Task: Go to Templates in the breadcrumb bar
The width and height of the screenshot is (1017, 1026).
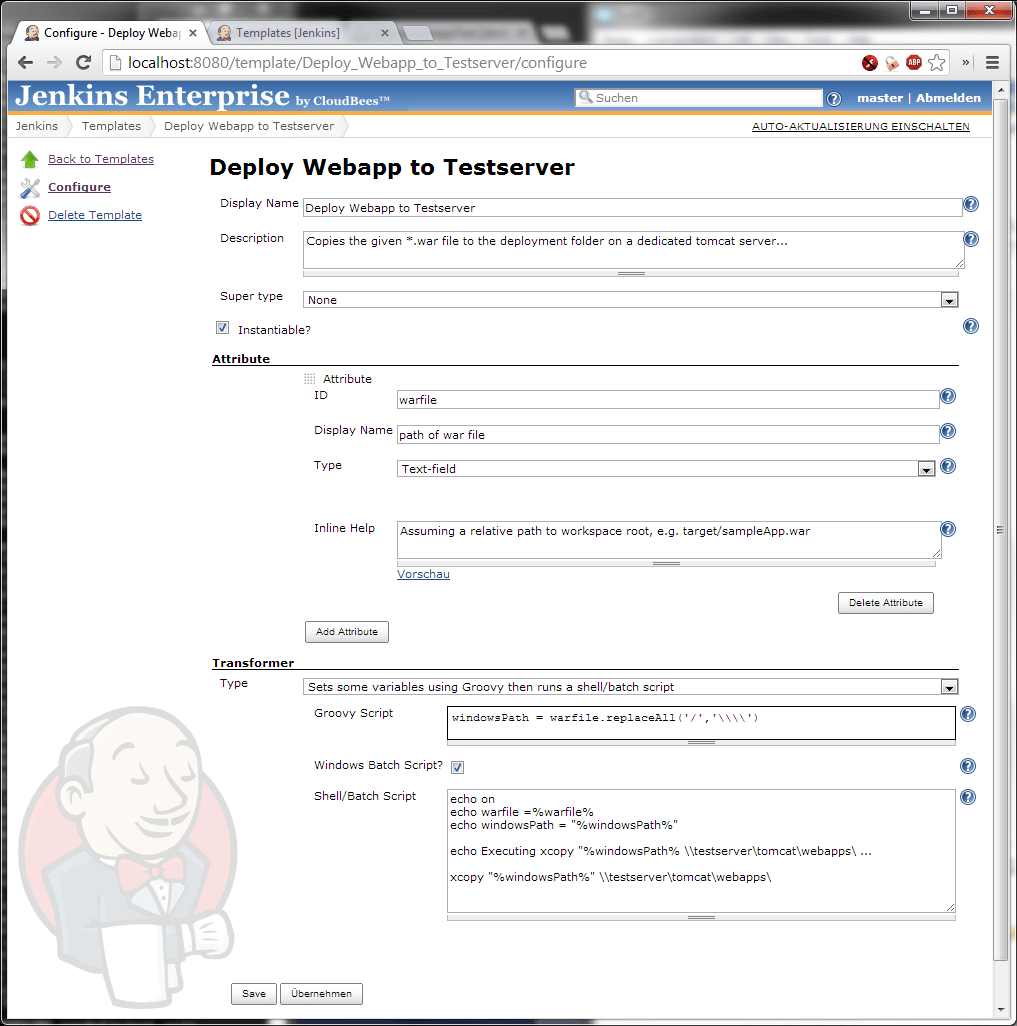Action: (x=111, y=126)
